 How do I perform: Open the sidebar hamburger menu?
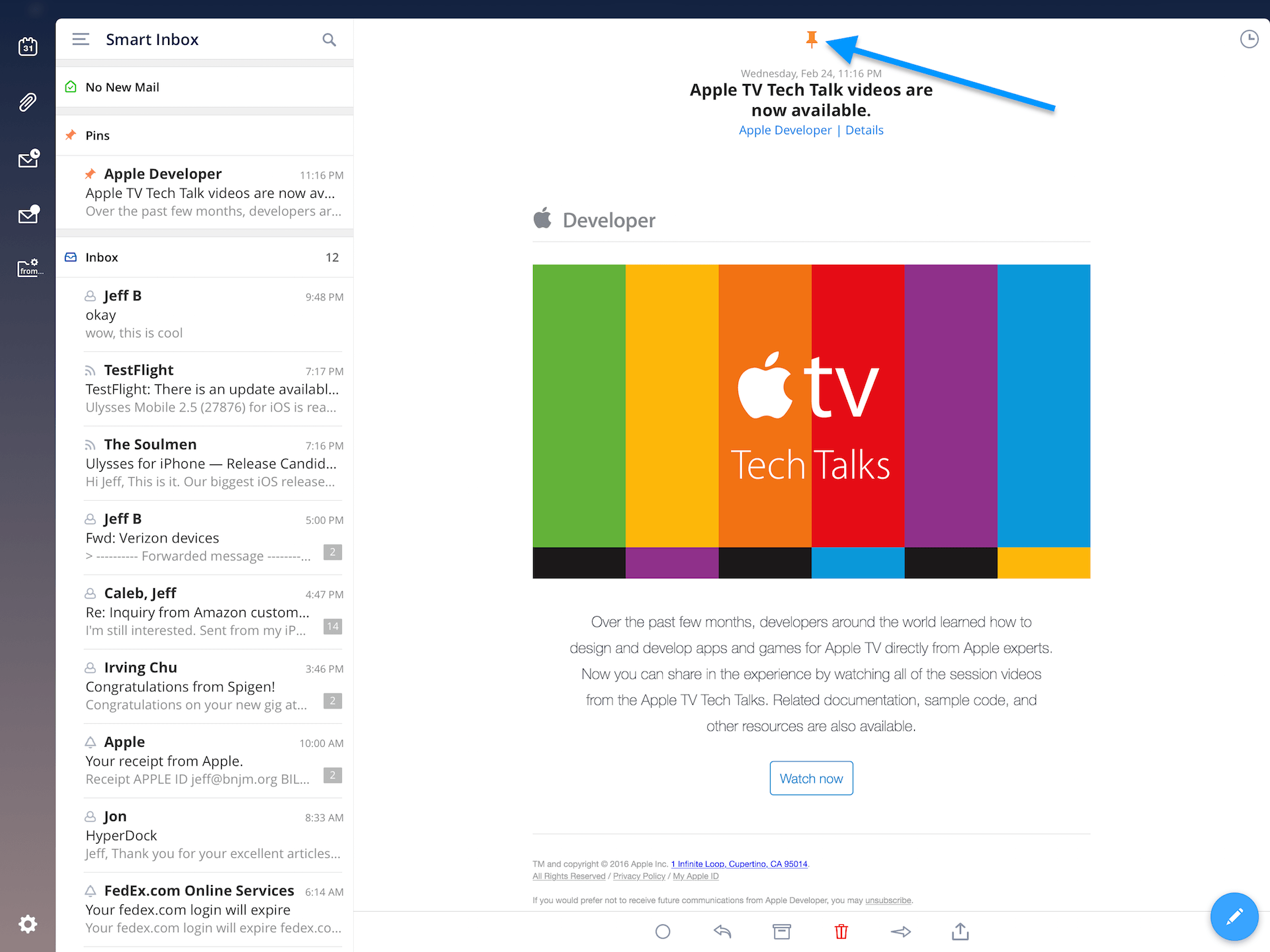coord(81,39)
